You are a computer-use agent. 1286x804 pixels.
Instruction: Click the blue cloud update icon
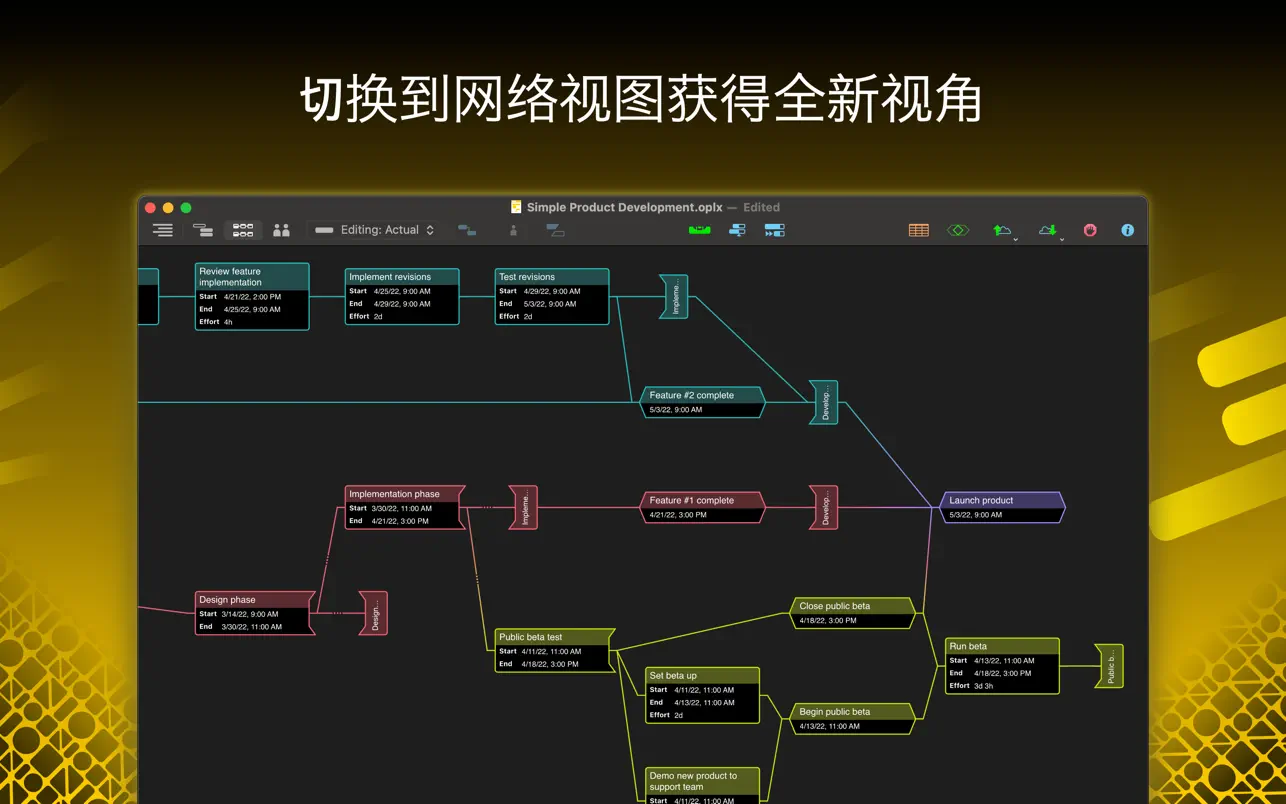click(1047, 230)
